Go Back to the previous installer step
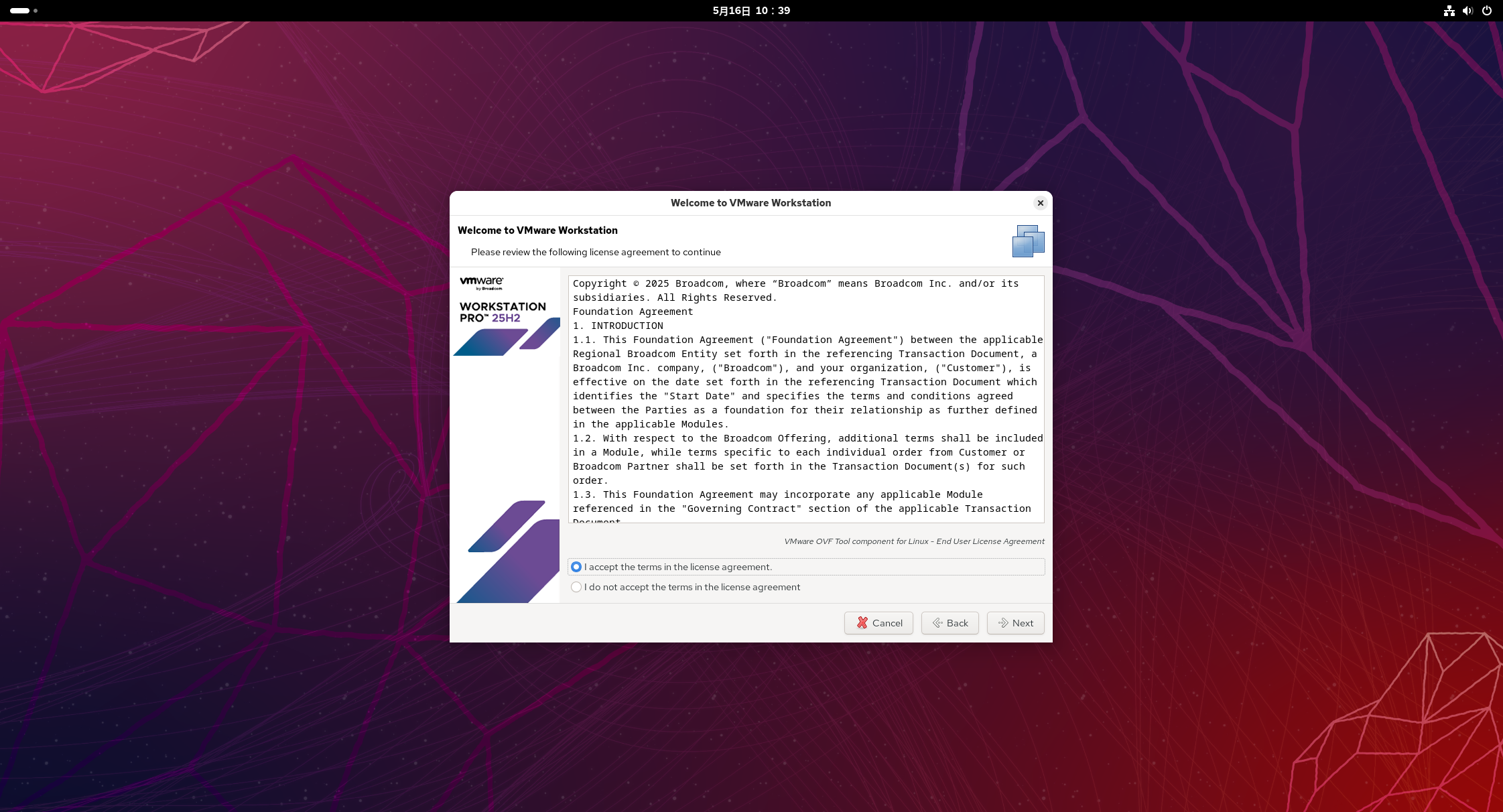Image resolution: width=1503 pixels, height=812 pixels. [950, 623]
